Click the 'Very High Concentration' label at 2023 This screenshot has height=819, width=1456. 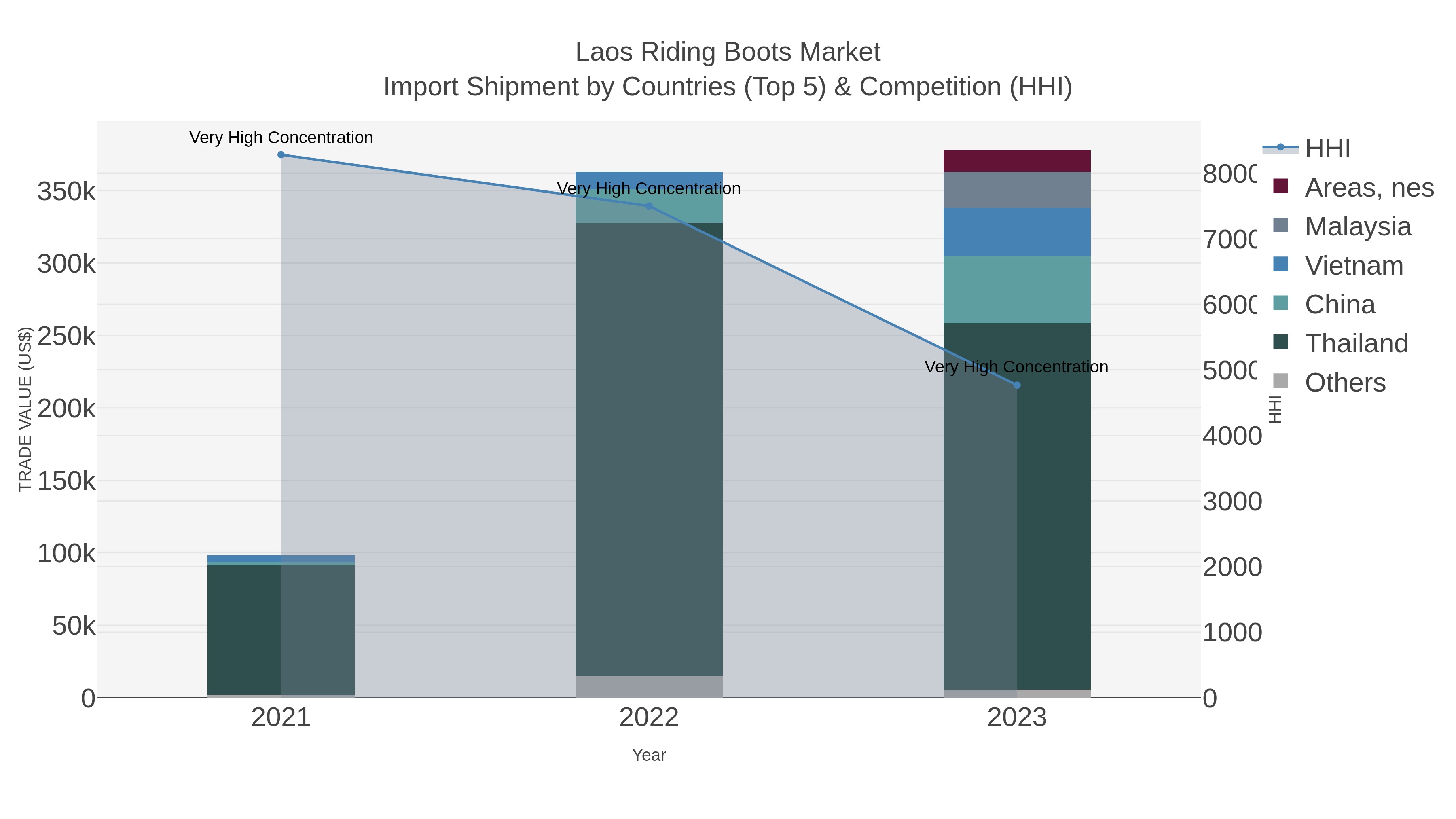[1016, 367]
